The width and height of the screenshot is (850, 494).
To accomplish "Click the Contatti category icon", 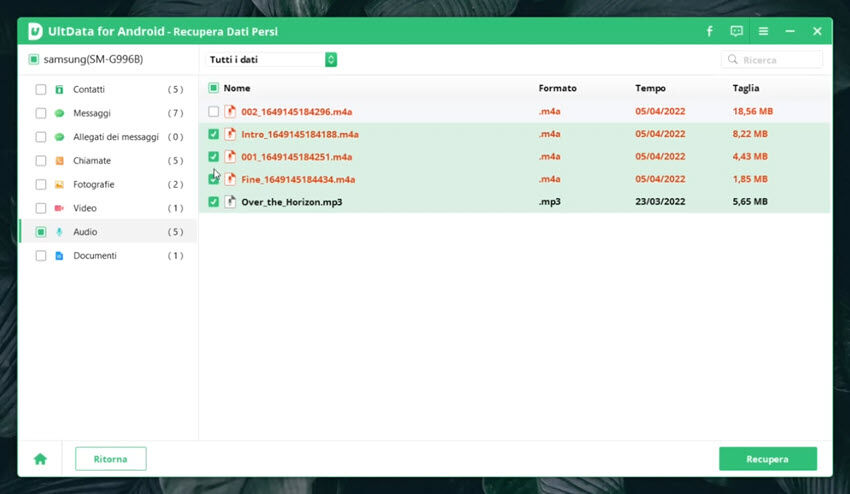I will coord(59,89).
